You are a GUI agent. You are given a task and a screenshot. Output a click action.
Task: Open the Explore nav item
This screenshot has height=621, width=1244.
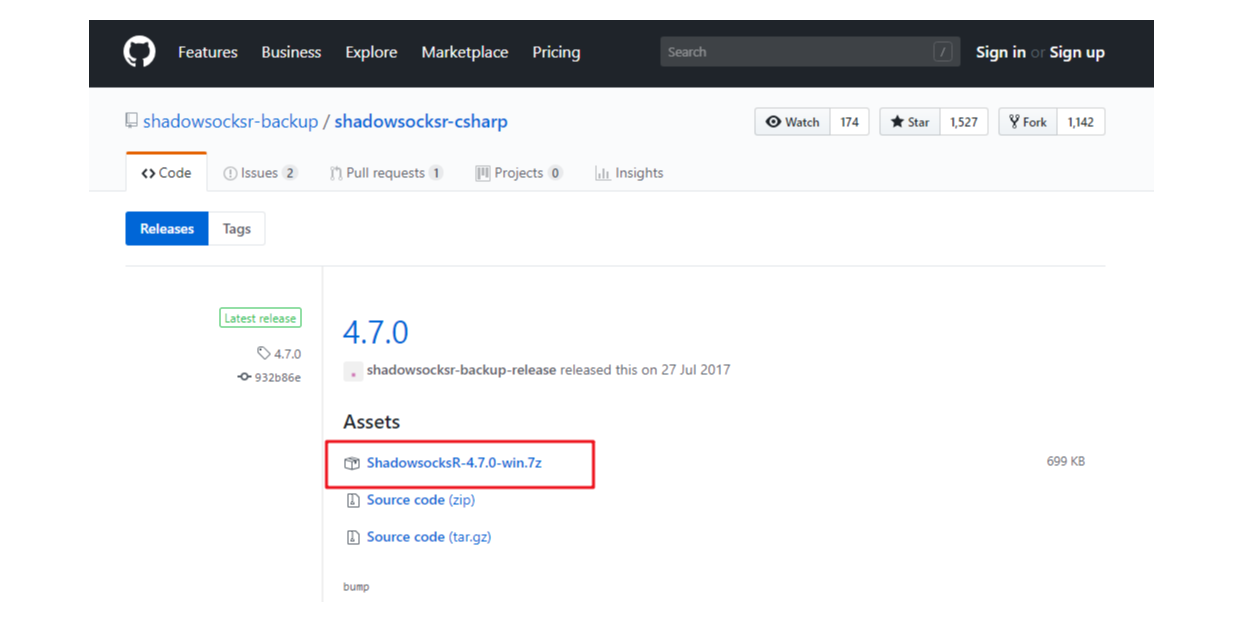click(371, 52)
